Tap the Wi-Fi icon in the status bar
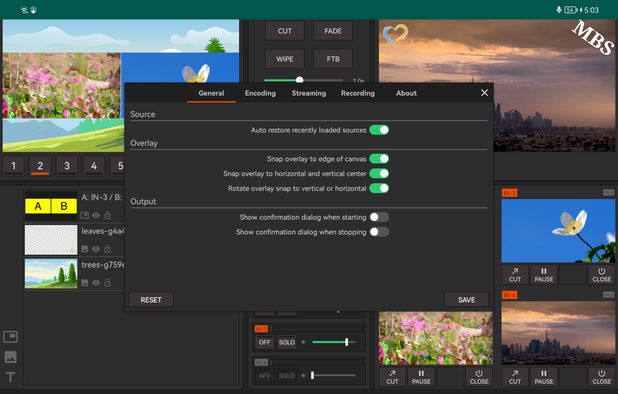This screenshot has height=394, width=618. coord(24,10)
